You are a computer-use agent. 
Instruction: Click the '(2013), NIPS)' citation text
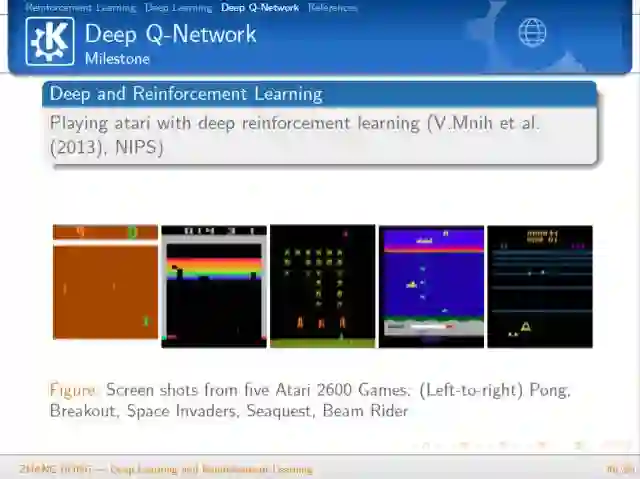pos(107,147)
